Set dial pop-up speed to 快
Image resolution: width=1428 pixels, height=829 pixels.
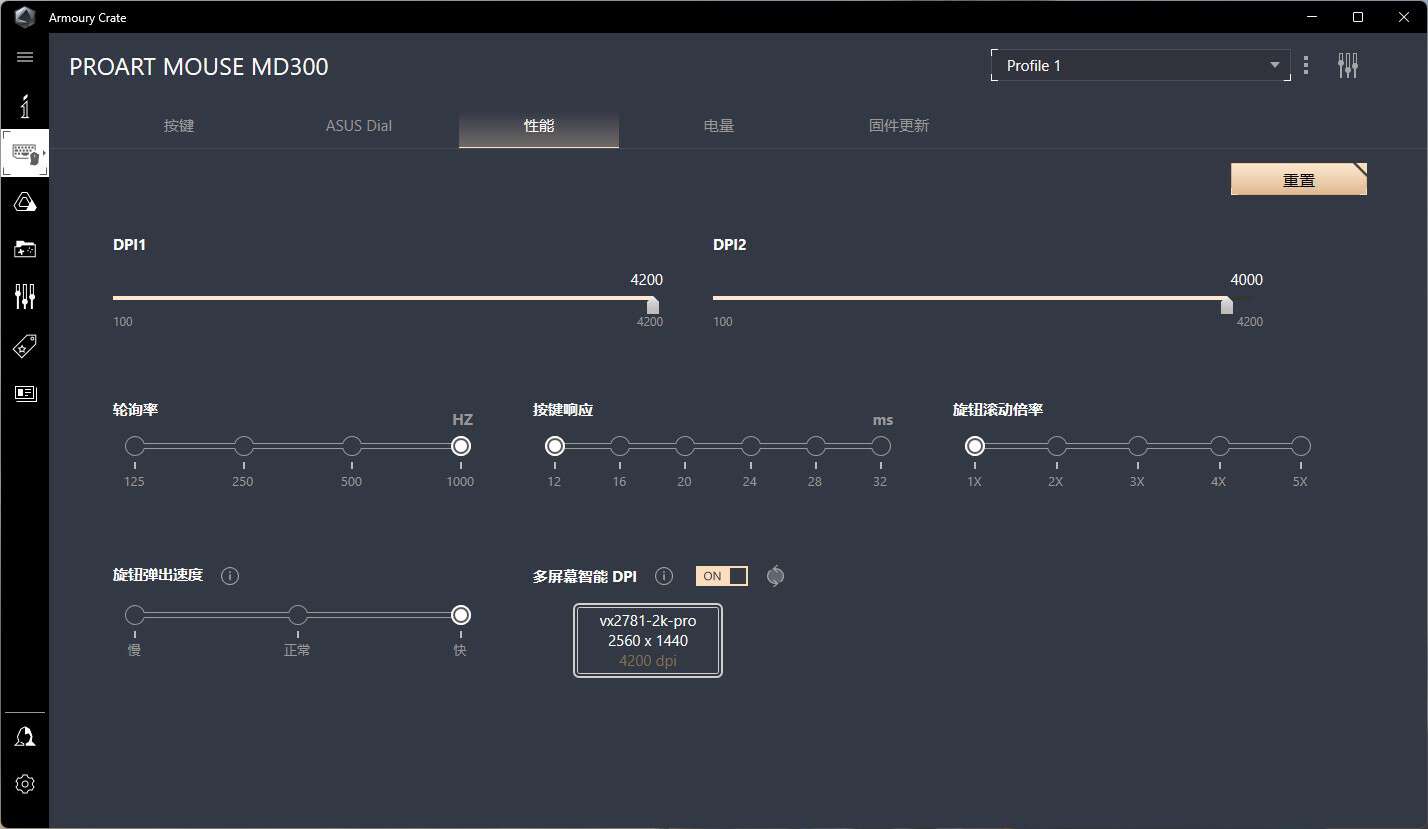(x=460, y=615)
